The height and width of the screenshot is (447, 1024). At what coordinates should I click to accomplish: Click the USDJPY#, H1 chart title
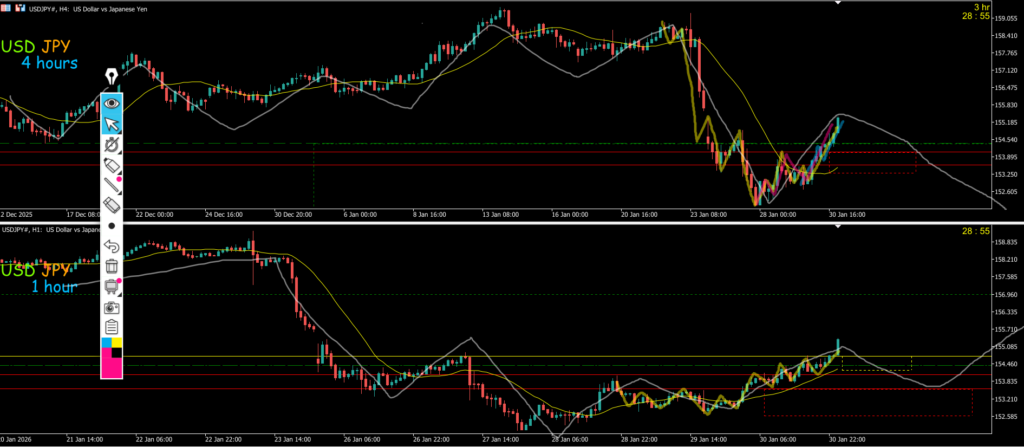[28, 230]
